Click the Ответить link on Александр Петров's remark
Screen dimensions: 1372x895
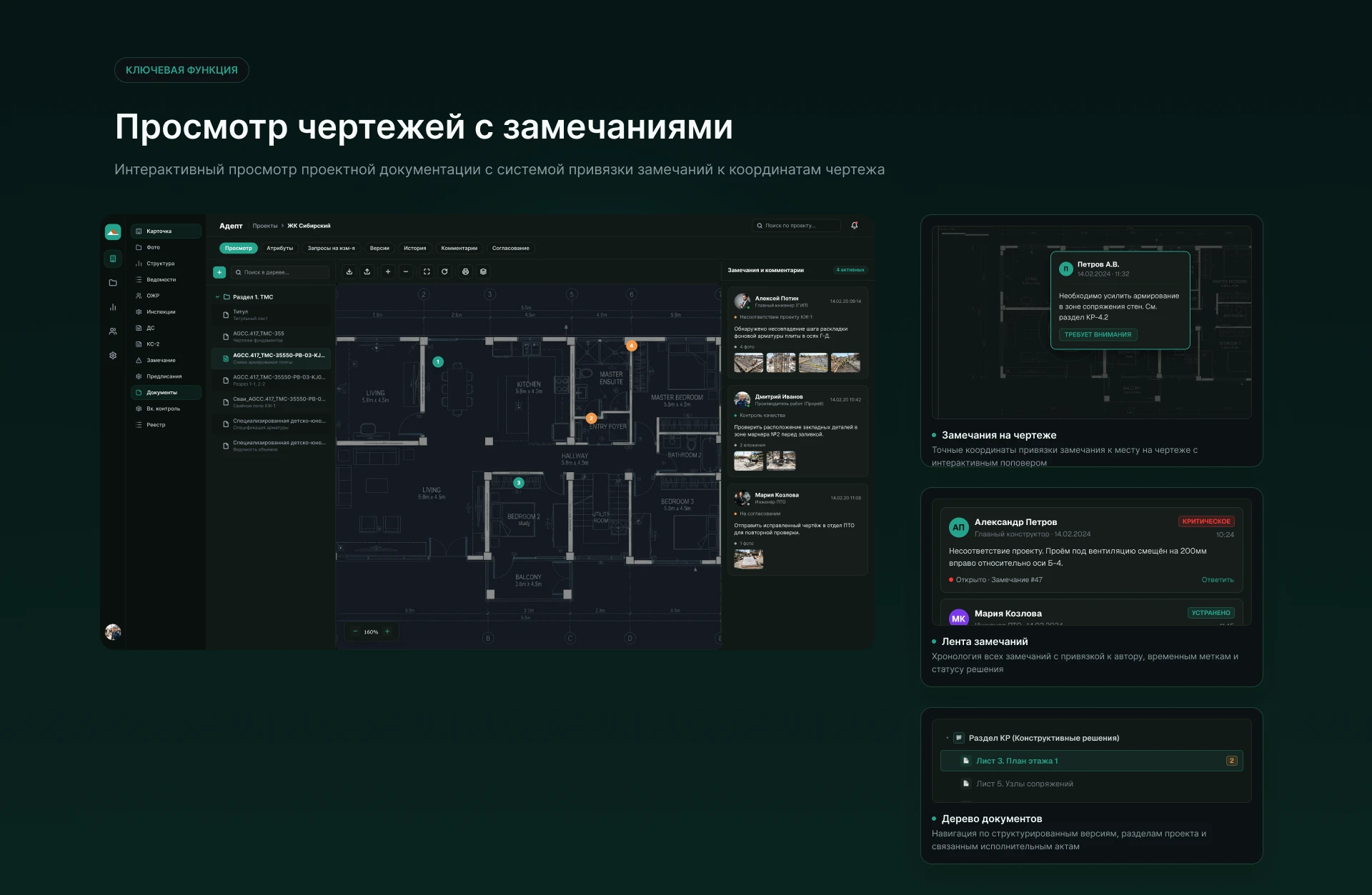(x=1218, y=580)
